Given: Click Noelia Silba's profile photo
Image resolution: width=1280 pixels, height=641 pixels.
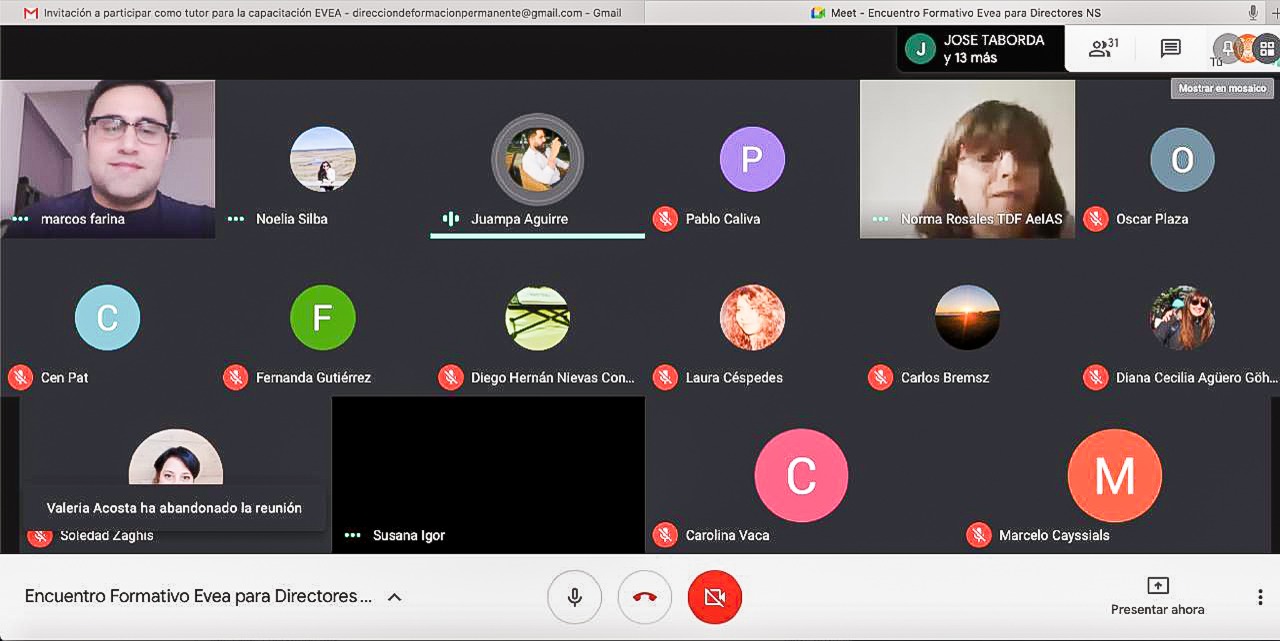Looking at the screenshot, I should click(x=322, y=159).
